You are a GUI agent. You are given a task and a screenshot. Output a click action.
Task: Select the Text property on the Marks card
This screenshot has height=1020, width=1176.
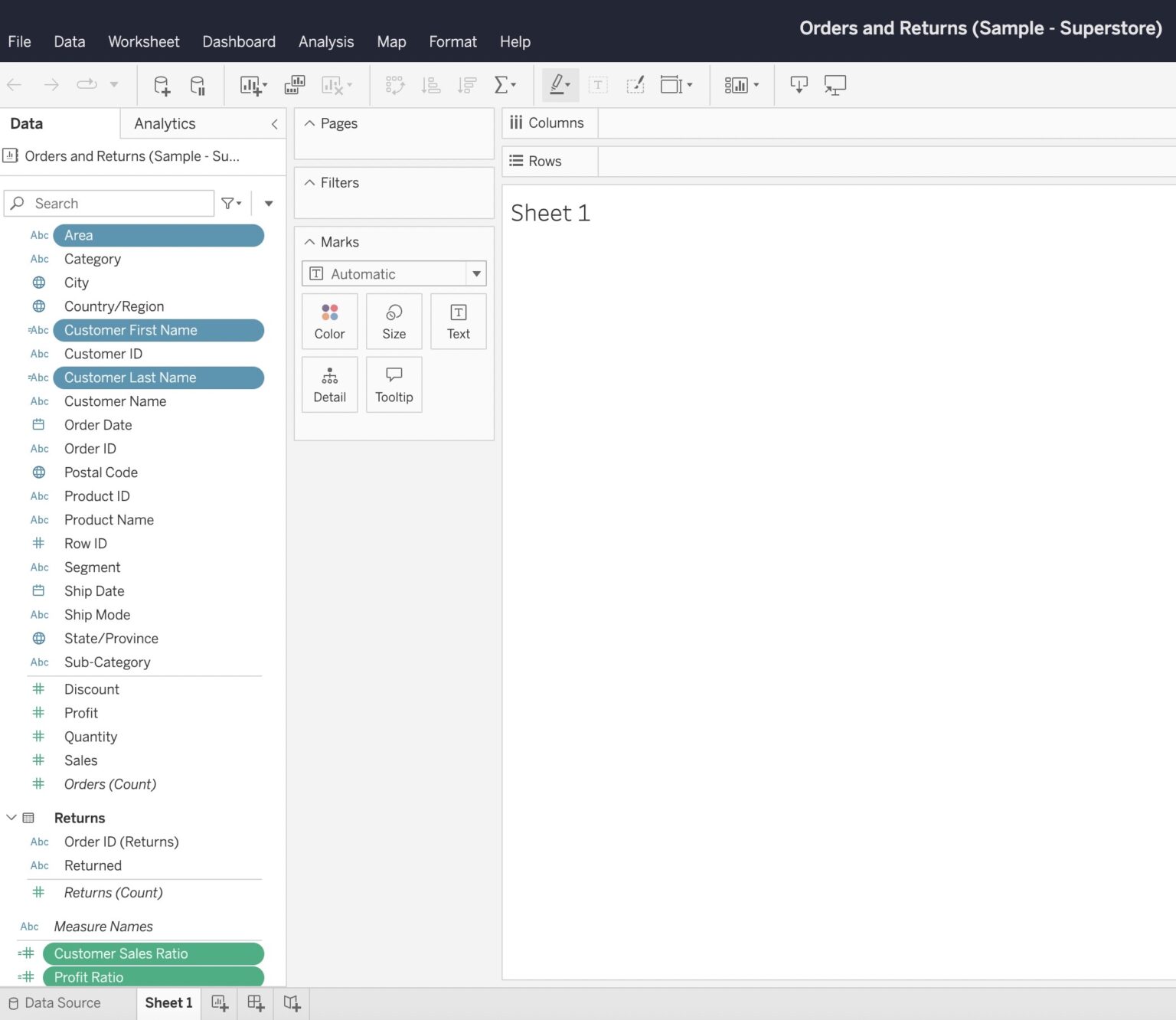coord(458,321)
